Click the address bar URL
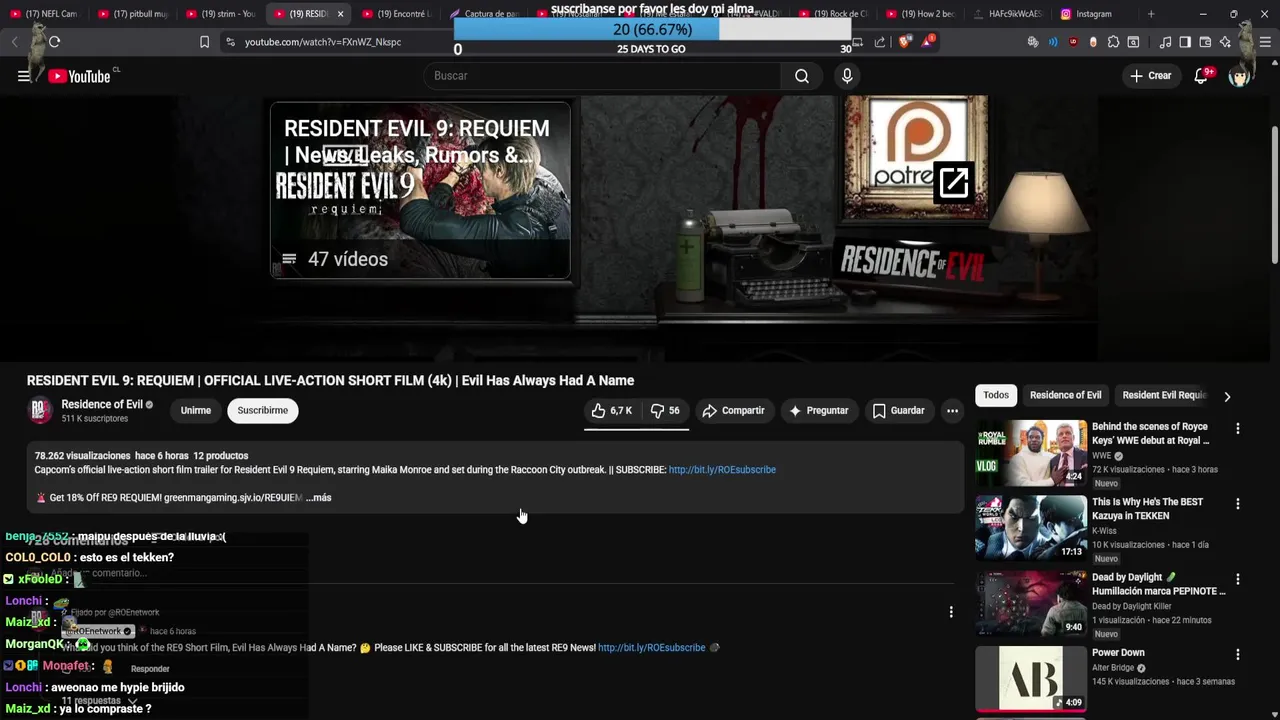This screenshot has width=1280, height=720. (x=323, y=42)
